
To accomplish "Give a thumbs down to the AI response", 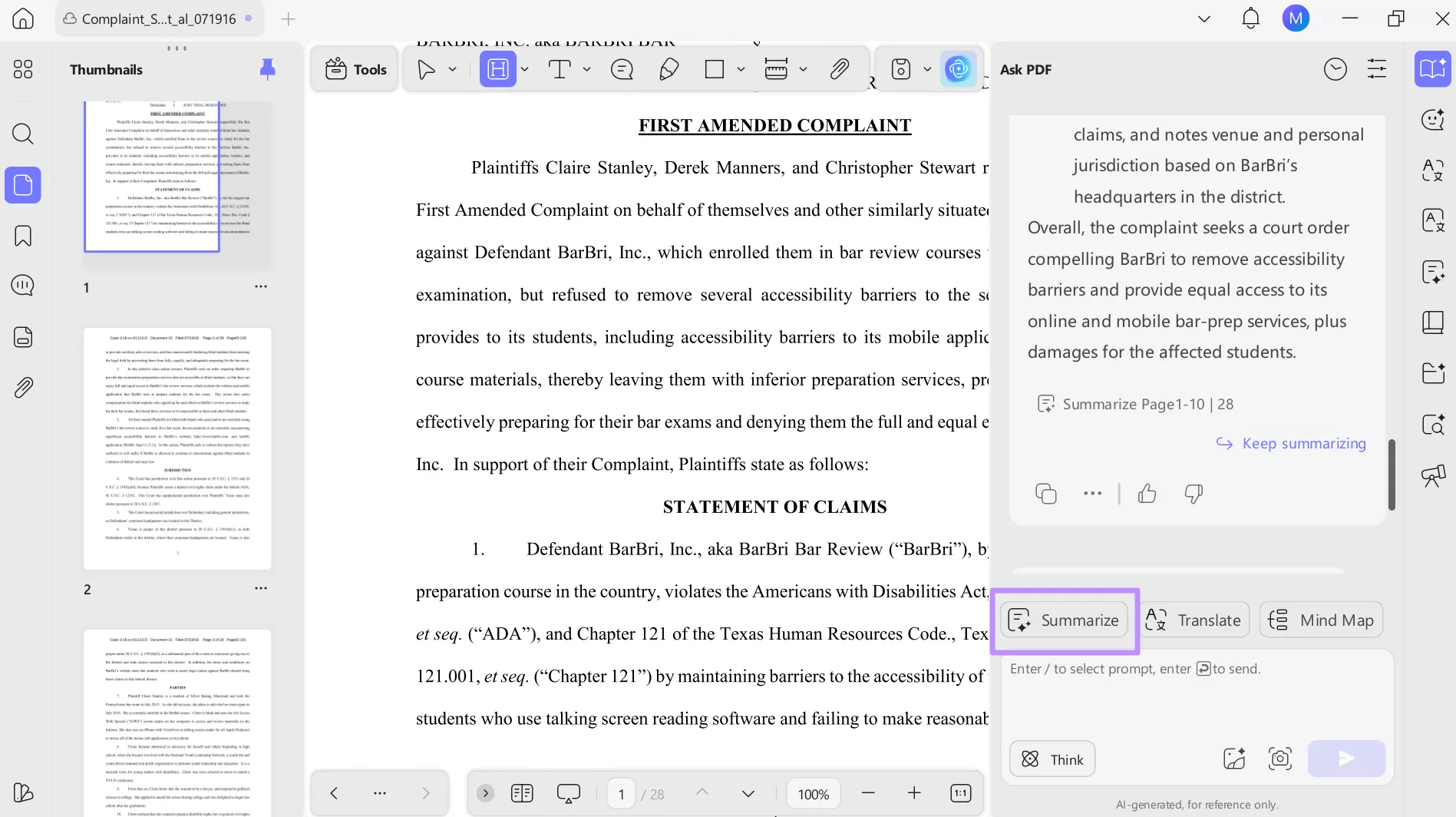I will pyautogui.click(x=1194, y=494).
